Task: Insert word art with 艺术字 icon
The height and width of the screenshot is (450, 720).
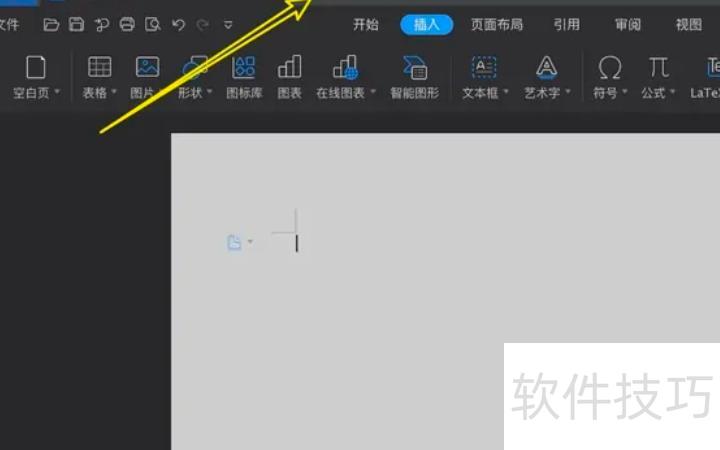Action: [x=546, y=68]
